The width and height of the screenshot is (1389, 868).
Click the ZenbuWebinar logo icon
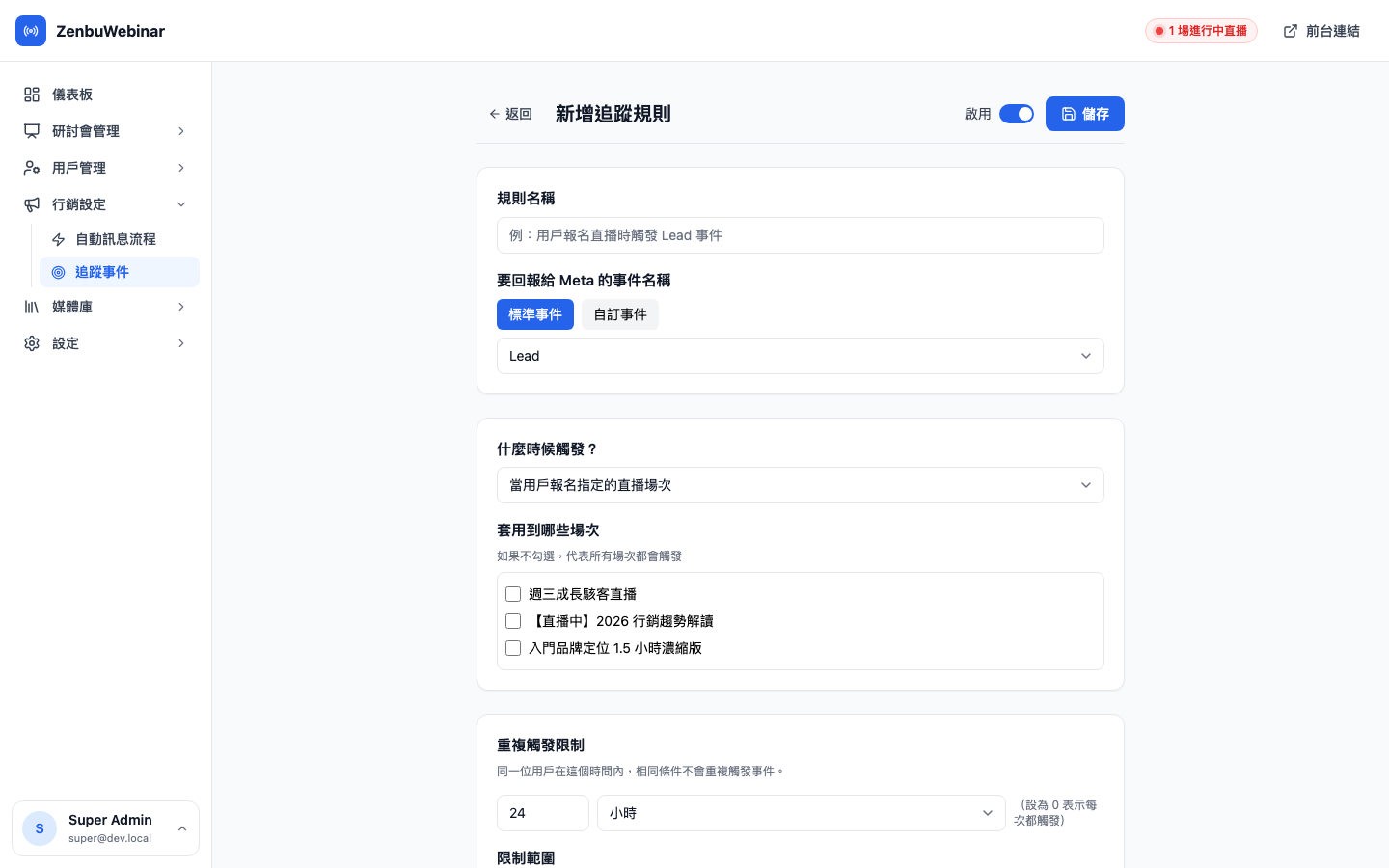pyautogui.click(x=31, y=31)
